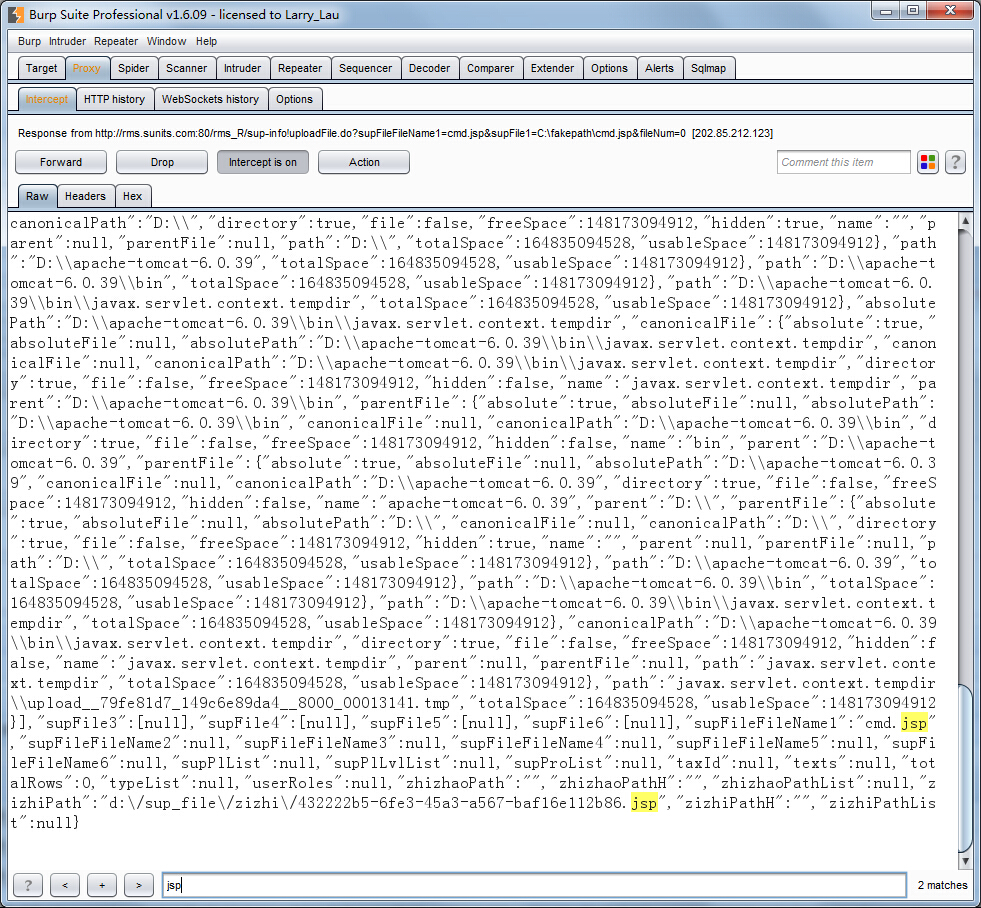Open the Comparer tab
981x908 pixels.
click(490, 68)
